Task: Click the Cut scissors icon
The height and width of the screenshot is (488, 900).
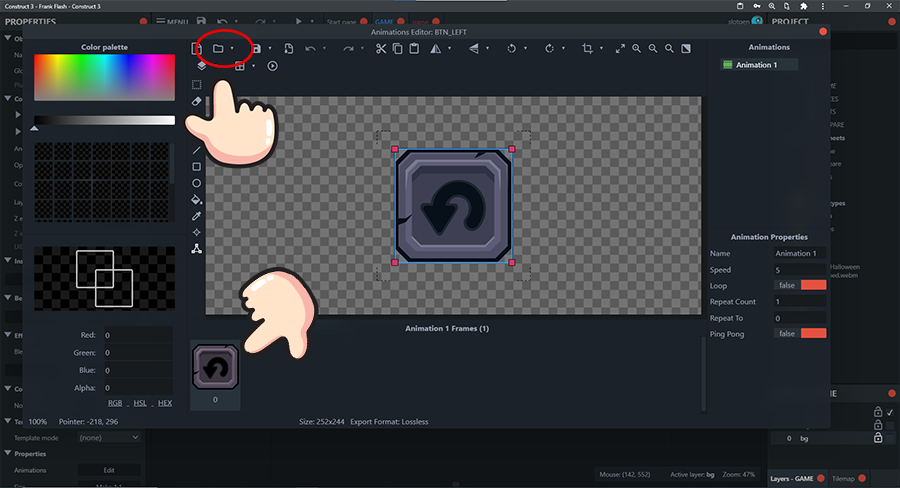Action: tap(381, 48)
